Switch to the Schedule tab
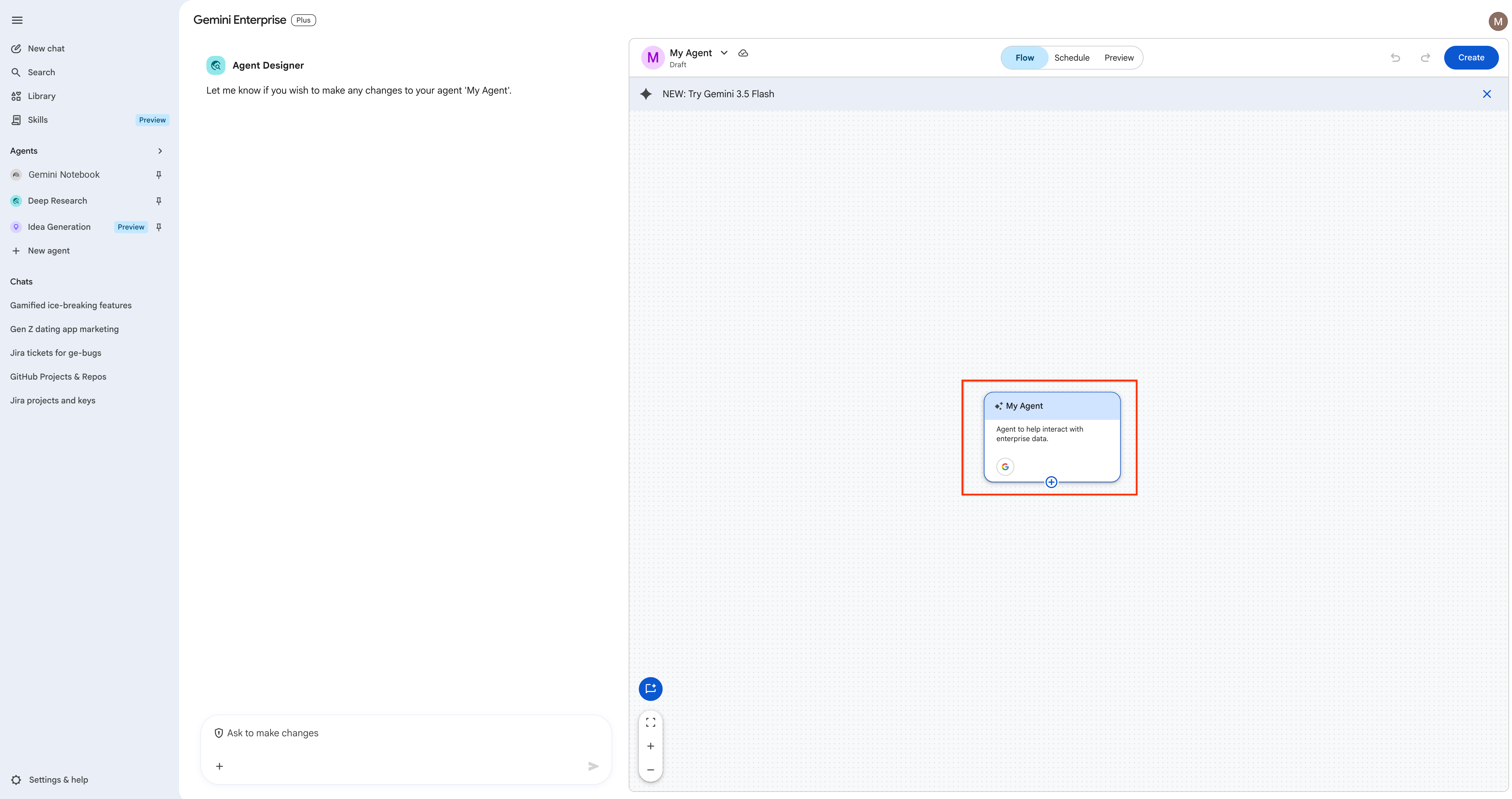 [1072, 57]
